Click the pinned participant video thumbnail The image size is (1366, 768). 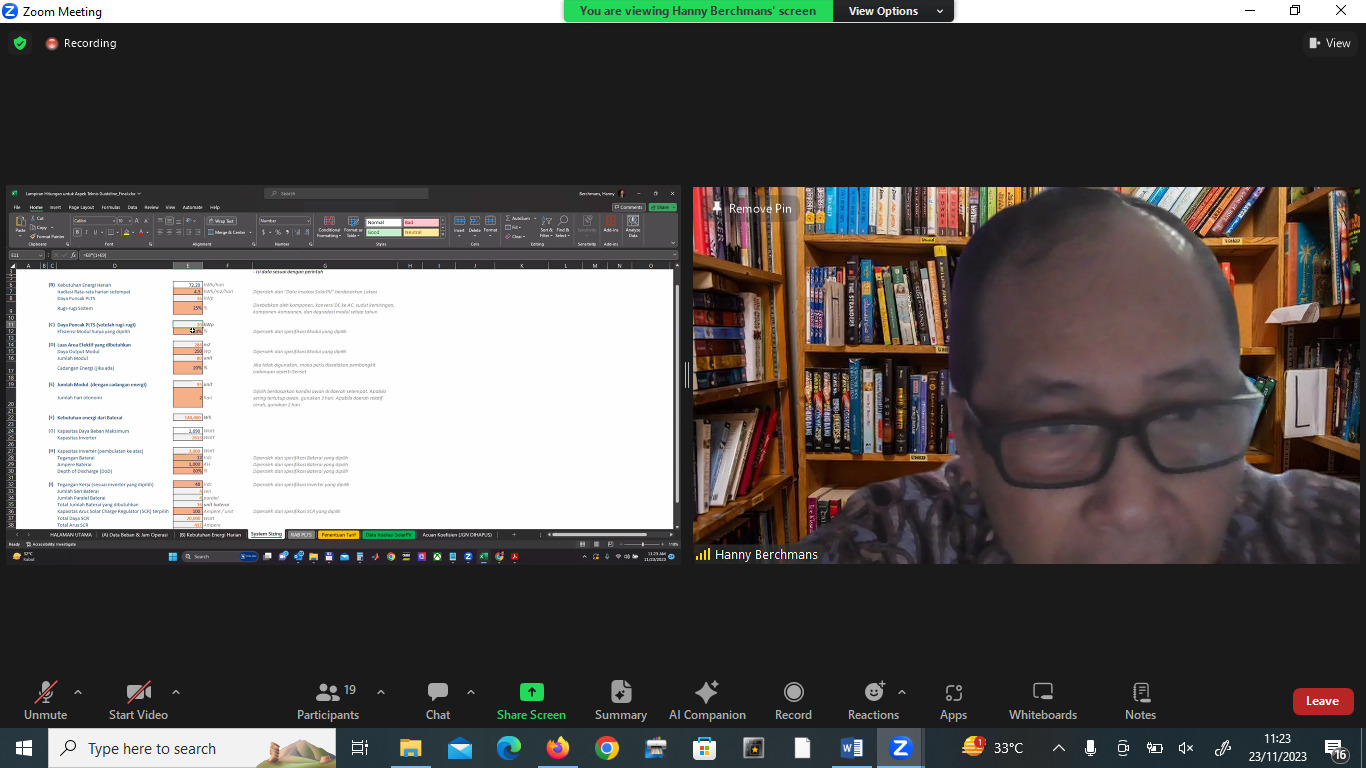(x=1026, y=375)
